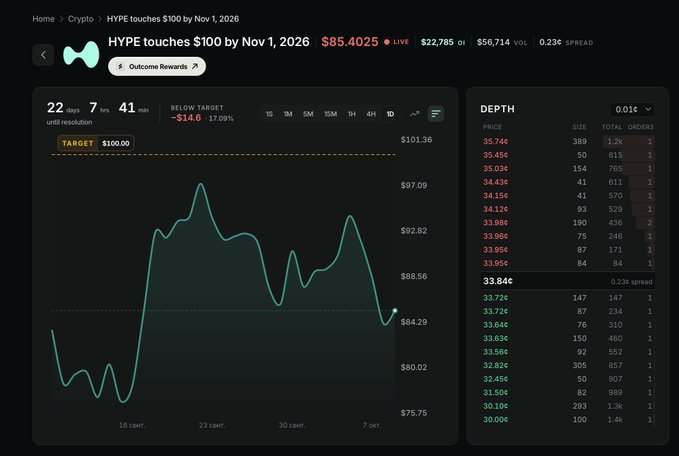Viewport: 679px width, 456px height.
Task: Open Outcome Rewards link
Action: tap(157, 67)
